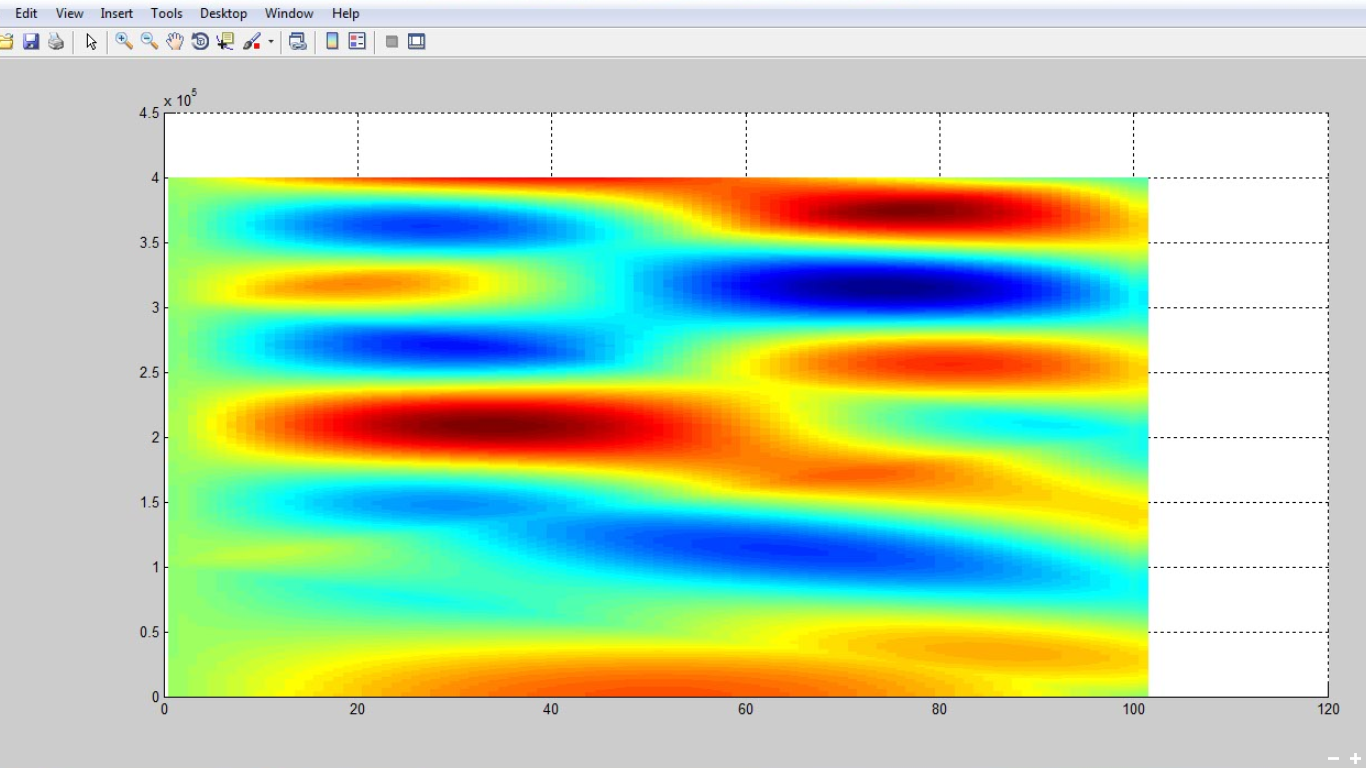
Task: Toggle the Insert Colorbar button
Action: (332, 42)
